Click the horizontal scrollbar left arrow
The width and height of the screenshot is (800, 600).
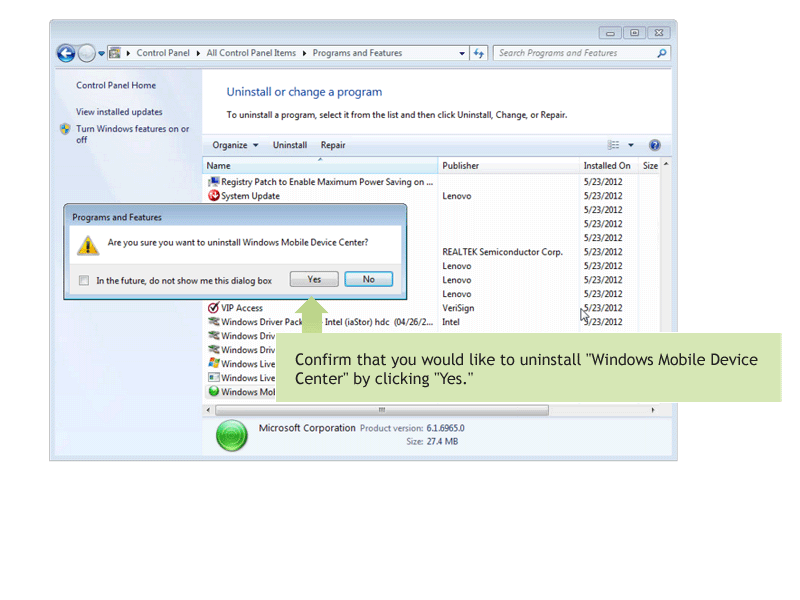click(208, 410)
